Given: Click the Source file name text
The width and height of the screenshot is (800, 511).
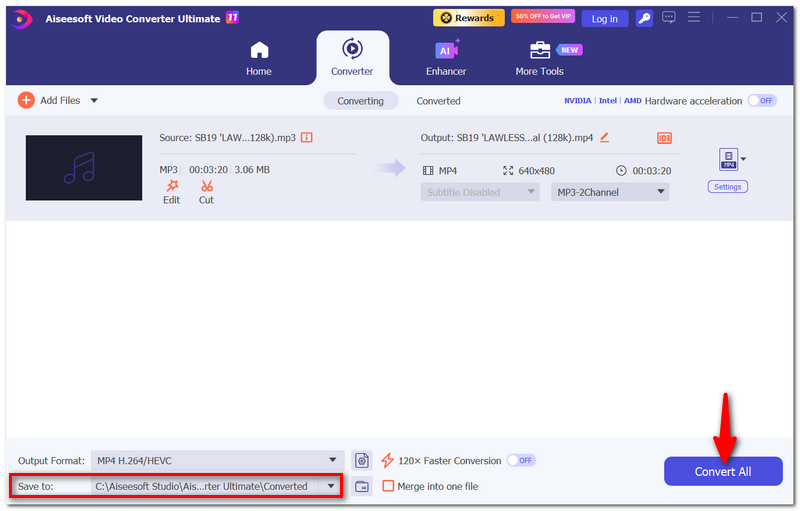Looking at the screenshot, I should point(228,138).
